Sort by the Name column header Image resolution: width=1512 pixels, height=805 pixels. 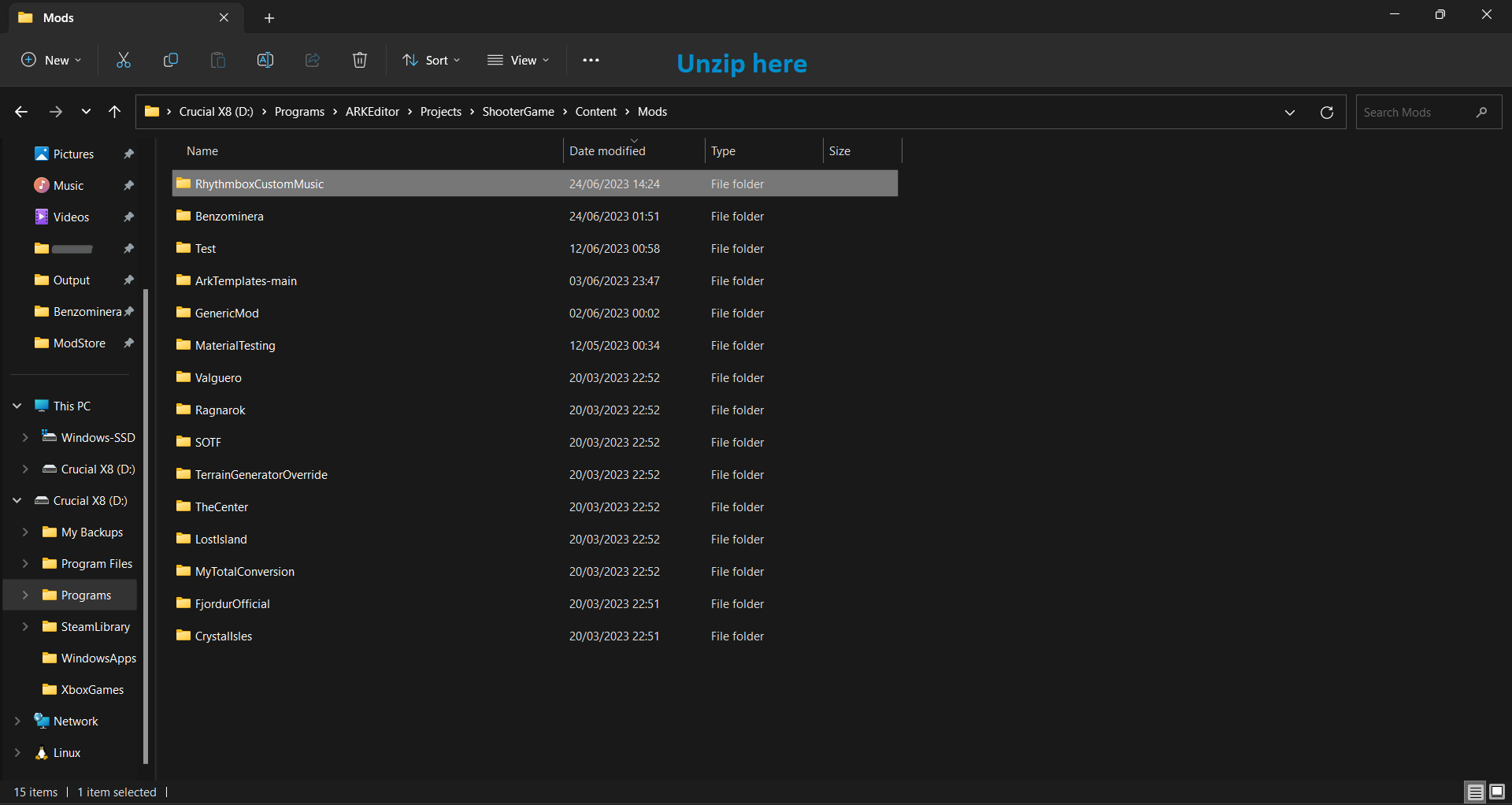point(367,150)
